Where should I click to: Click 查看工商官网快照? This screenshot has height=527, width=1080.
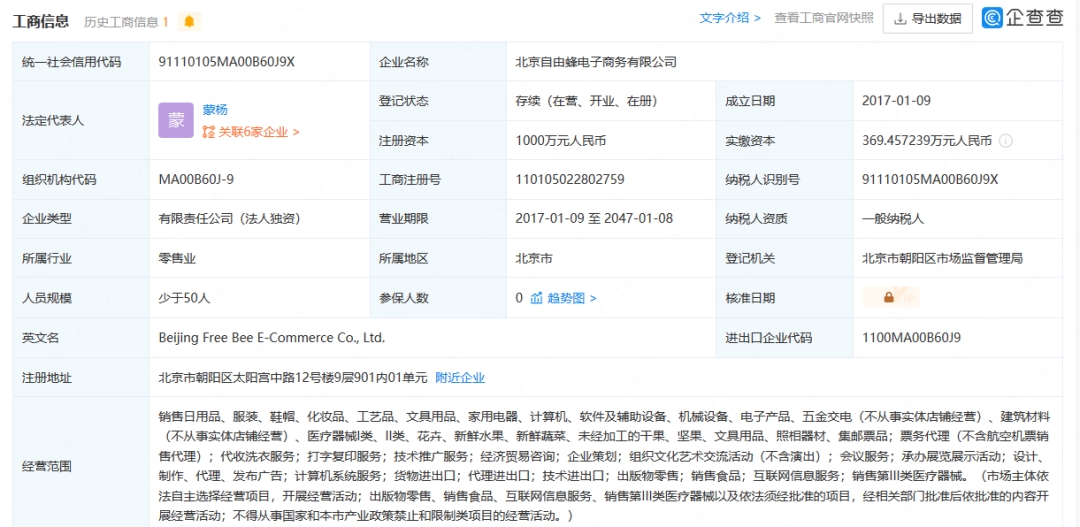[x=823, y=18]
